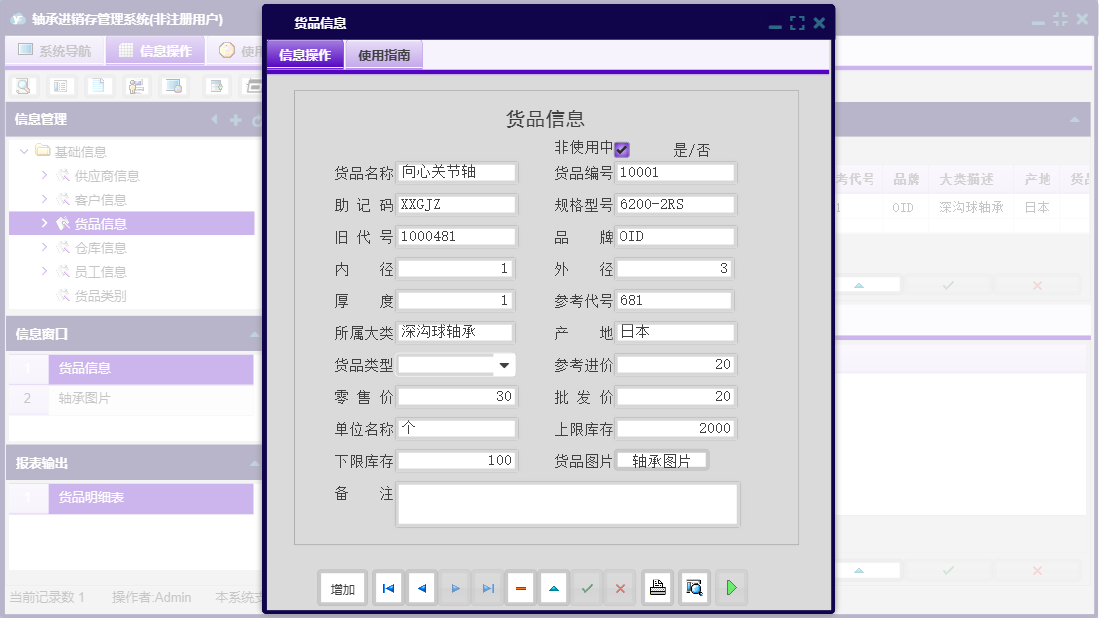The width and height of the screenshot is (1099, 618).
Task: Click the first-record navigation icon
Action: coord(388,588)
